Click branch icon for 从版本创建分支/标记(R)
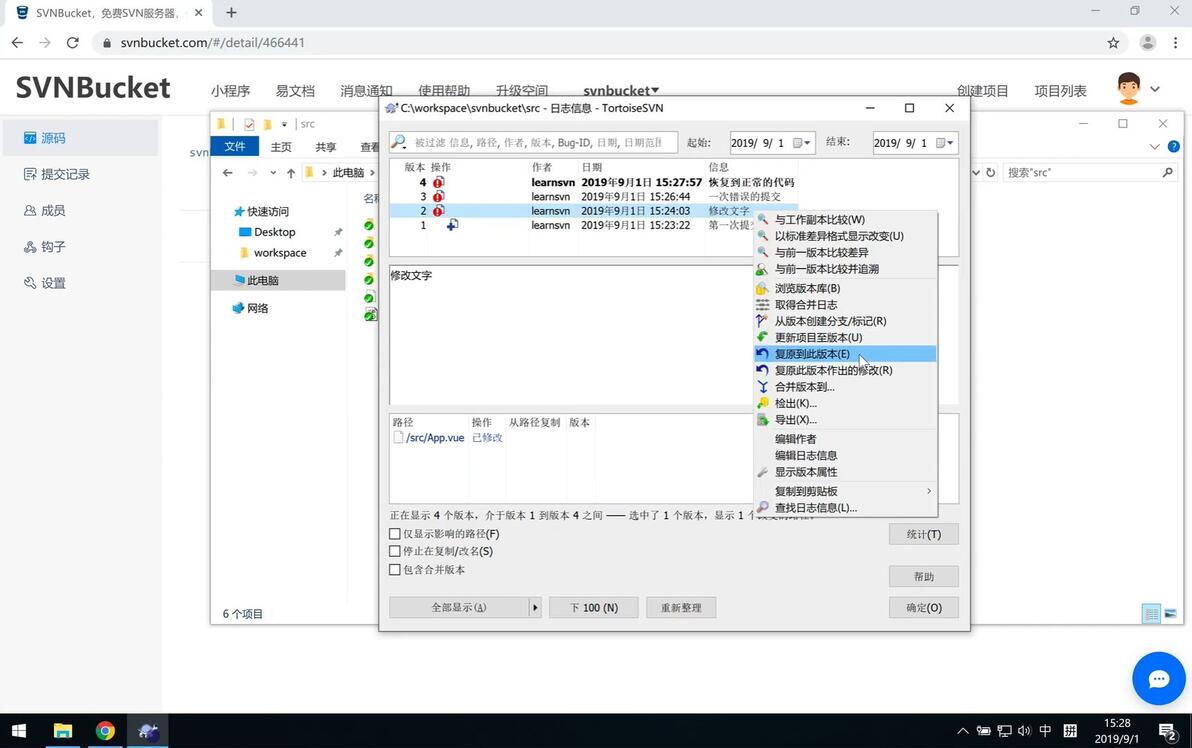1192x748 pixels. pyautogui.click(x=762, y=321)
